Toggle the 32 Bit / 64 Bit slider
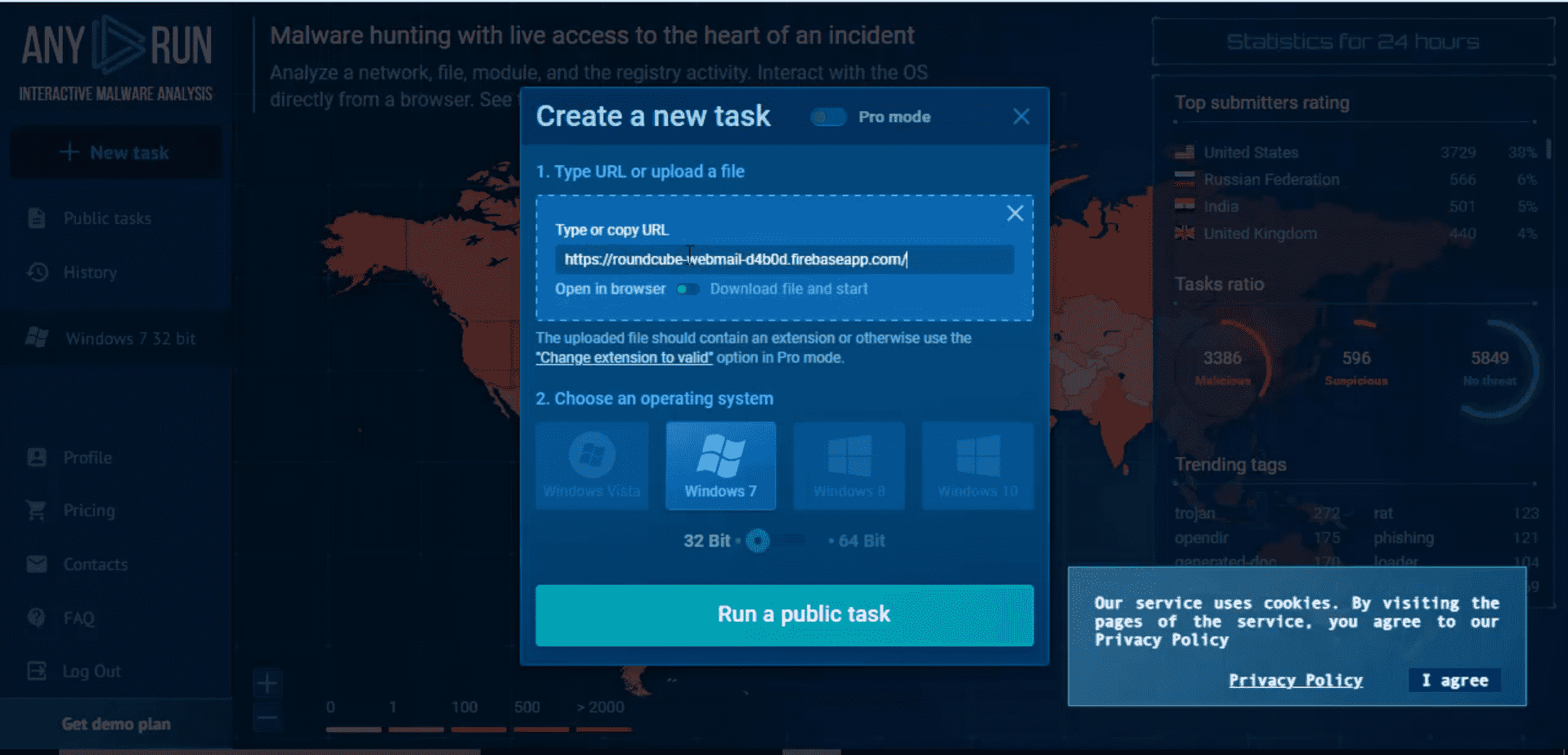This screenshot has width=1568, height=755. [x=775, y=541]
